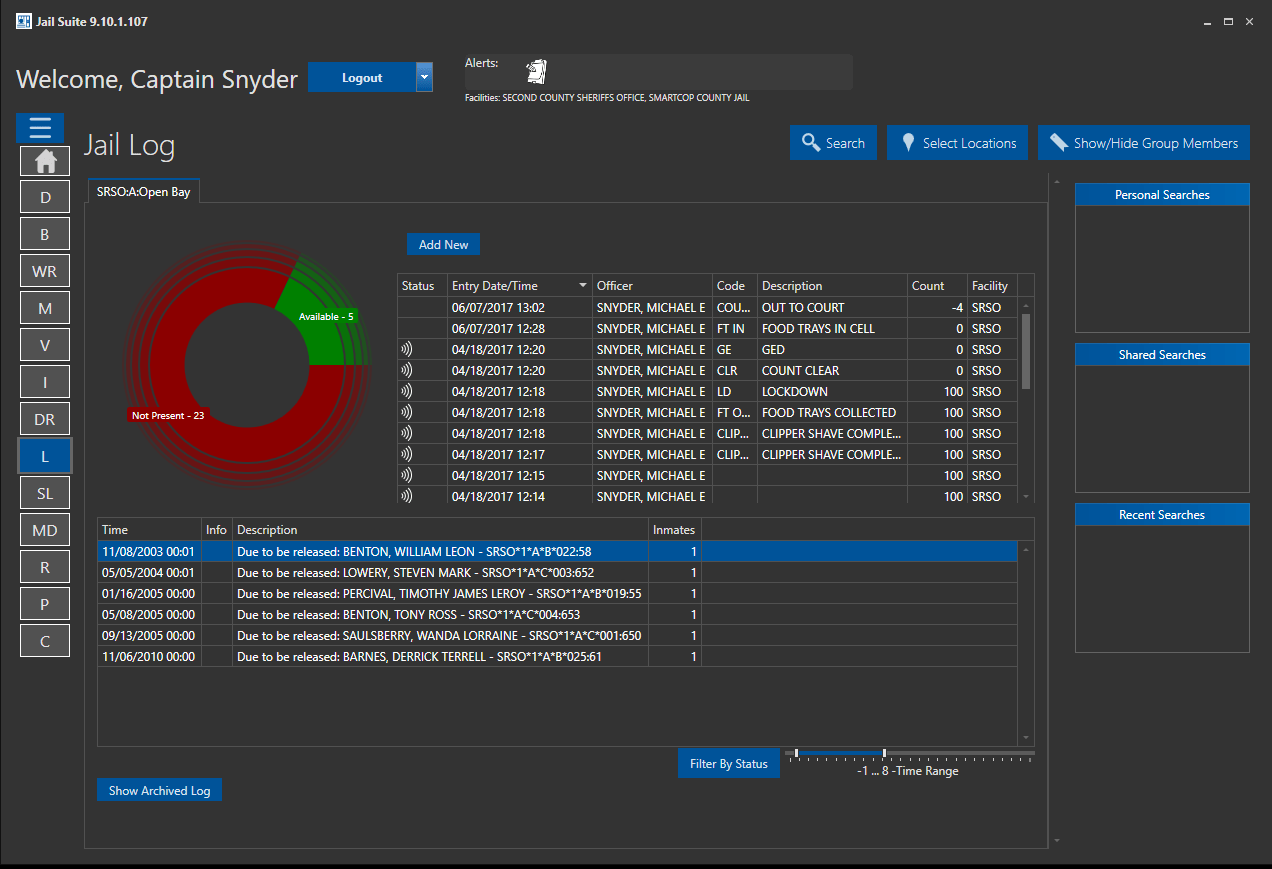
Task: Click the scroll down arrow of log grid
Action: 1025,496
